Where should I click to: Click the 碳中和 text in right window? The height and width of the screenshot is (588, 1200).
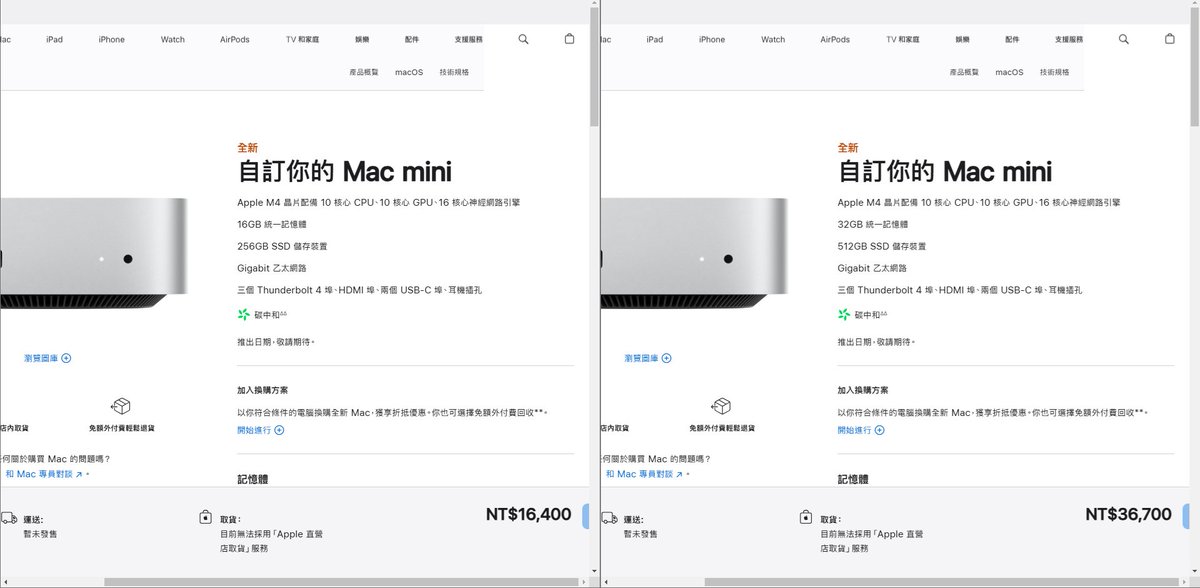click(866, 315)
